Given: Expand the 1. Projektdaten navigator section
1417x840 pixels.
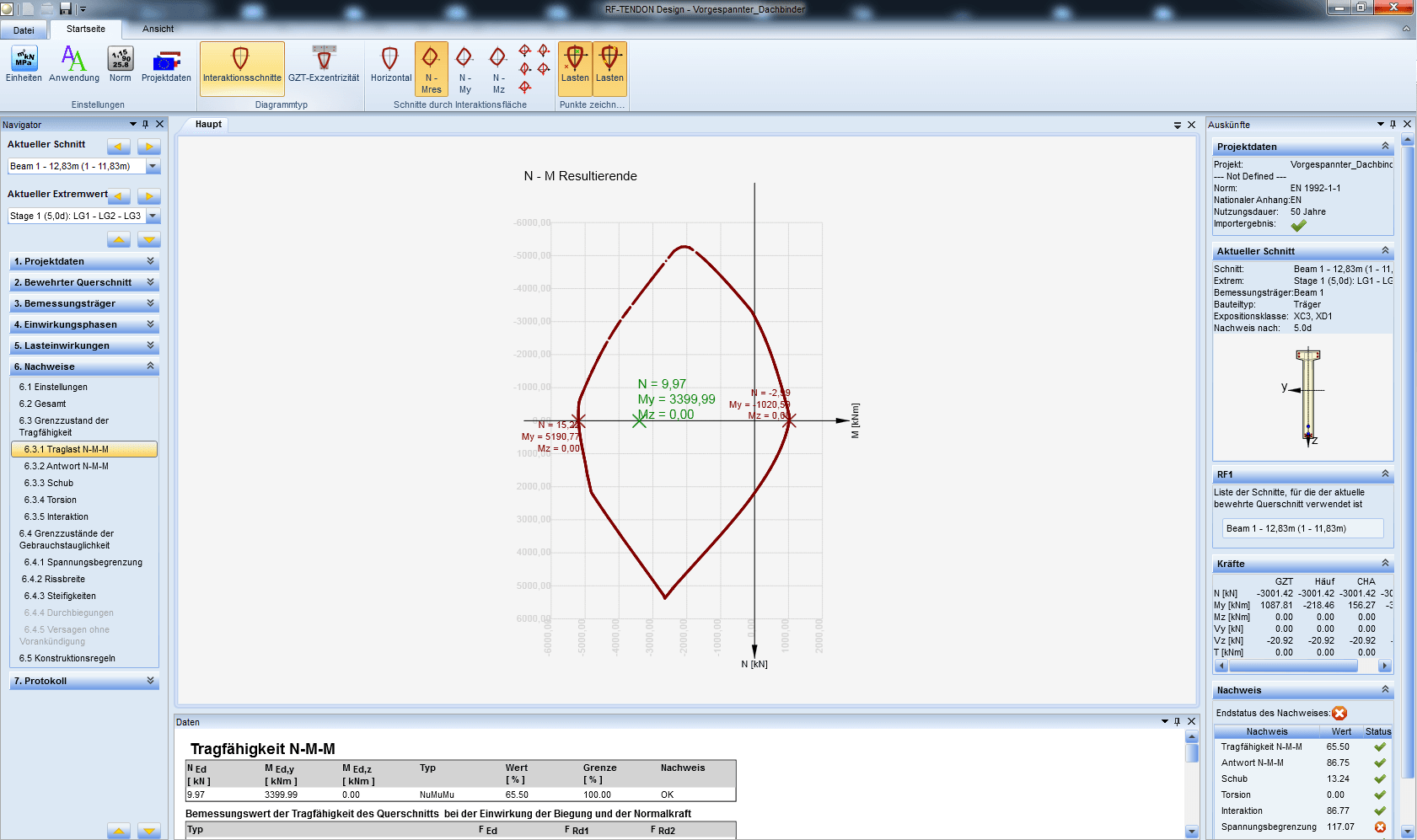Looking at the screenshot, I should pos(84,261).
